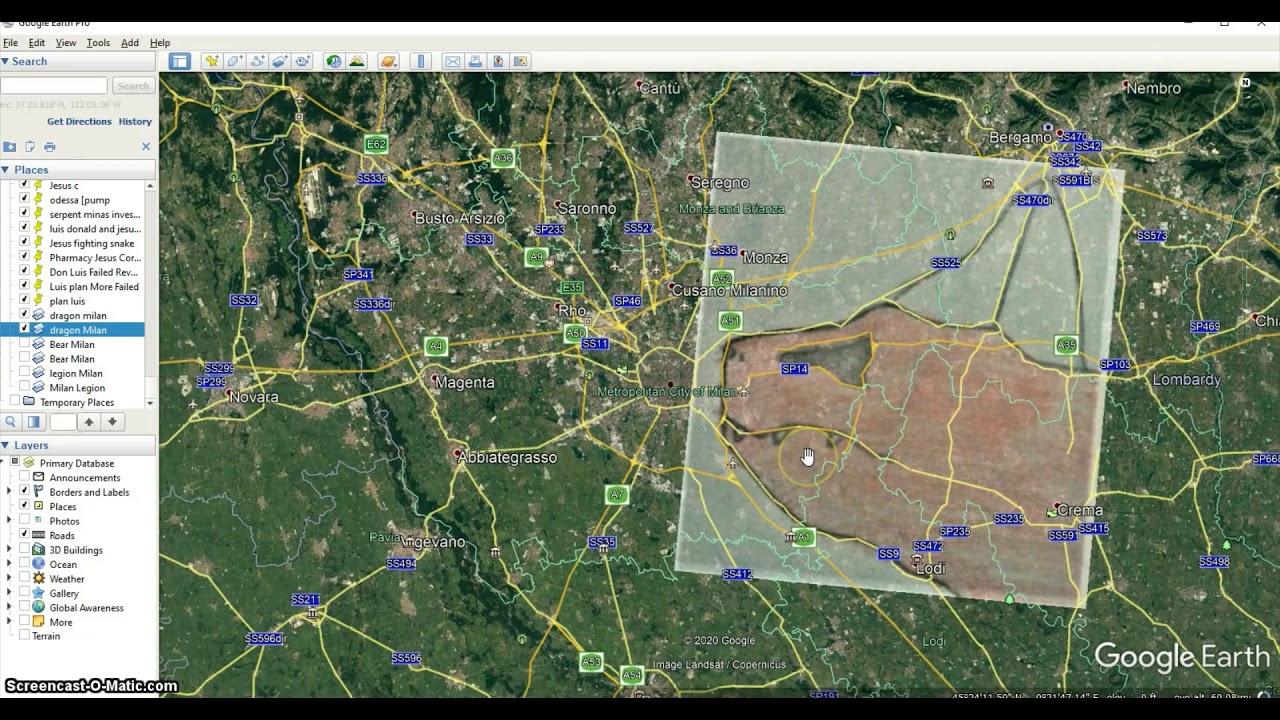Open the historical imagery clock tool
The image size is (1280, 720).
333,62
